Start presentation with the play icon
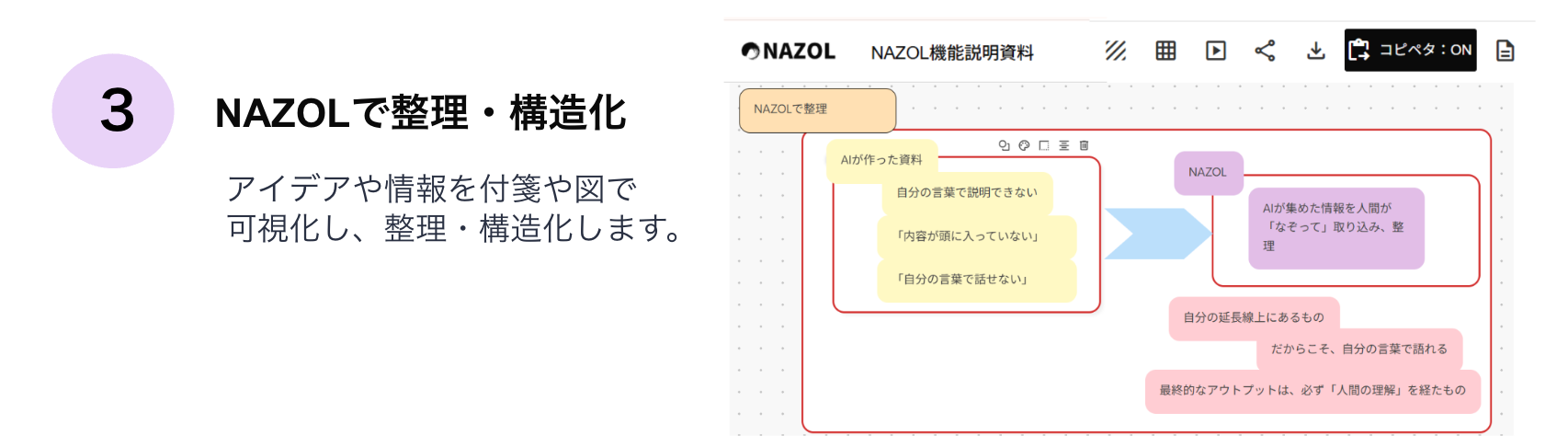1568x447 pixels. pos(1216,51)
